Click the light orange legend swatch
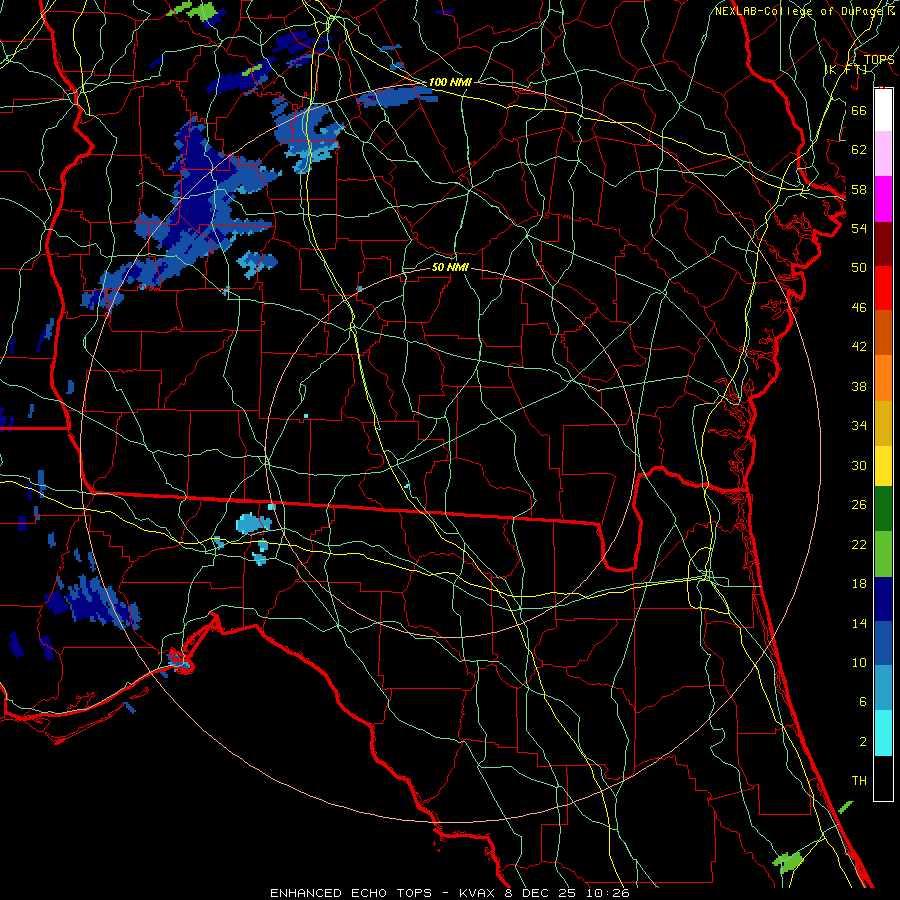Viewport: 900px width, 900px height. coord(883,378)
